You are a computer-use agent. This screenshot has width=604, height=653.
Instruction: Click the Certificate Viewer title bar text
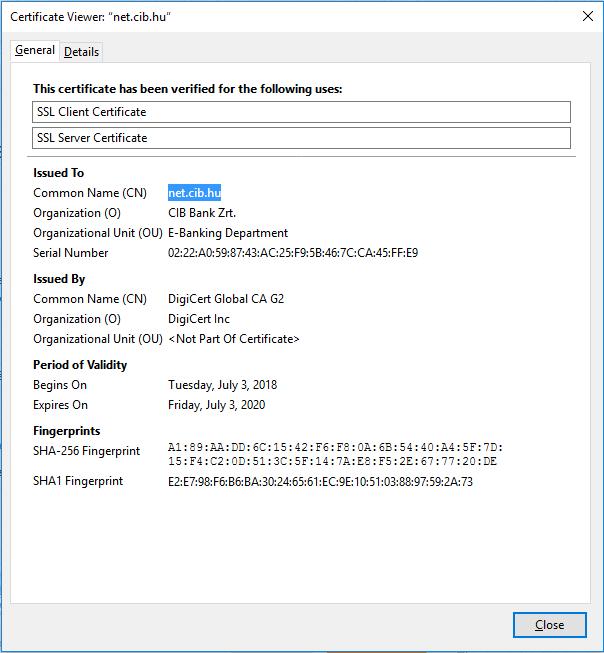[x=90, y=17]
